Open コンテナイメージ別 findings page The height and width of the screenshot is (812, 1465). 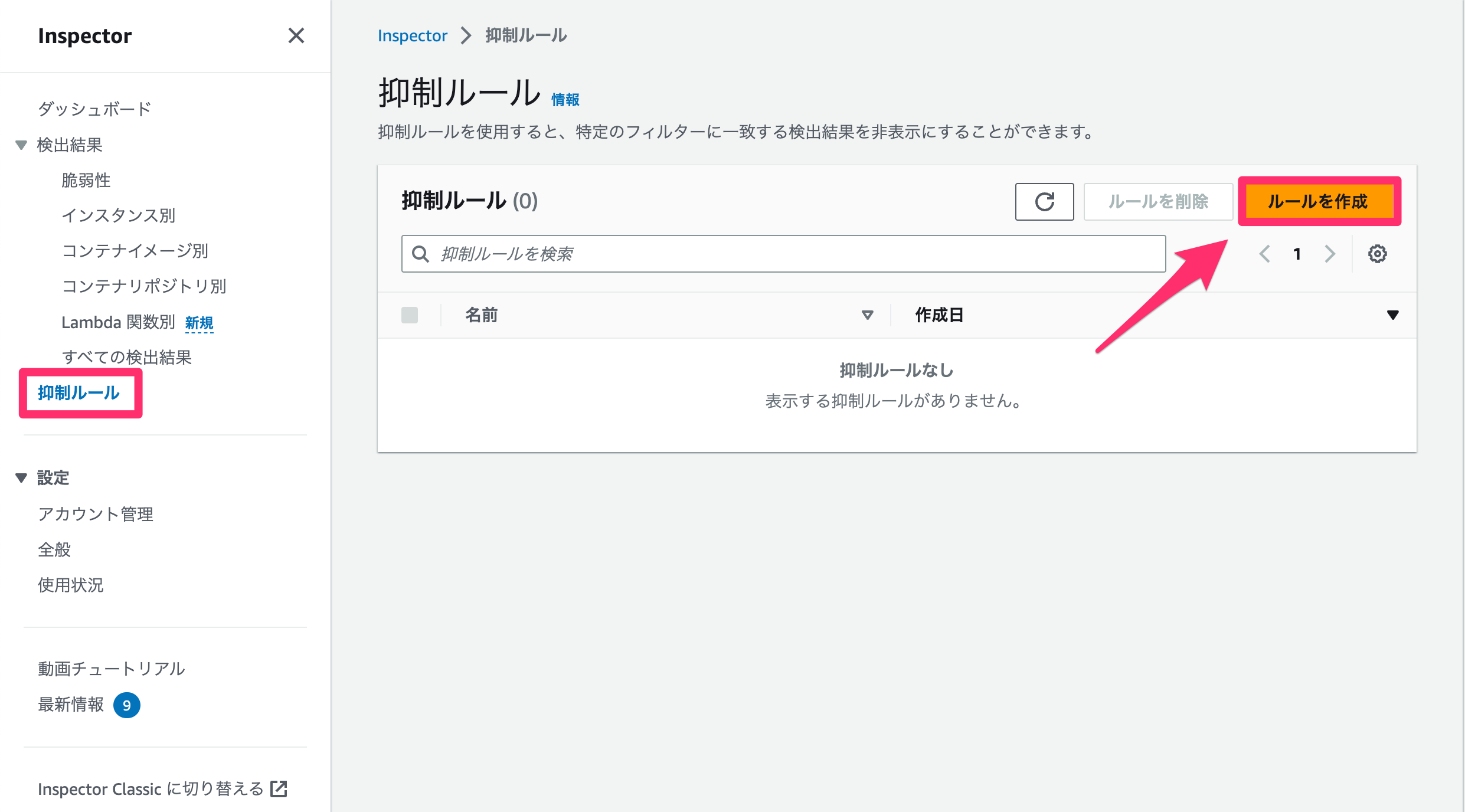[x=135, y=251]
